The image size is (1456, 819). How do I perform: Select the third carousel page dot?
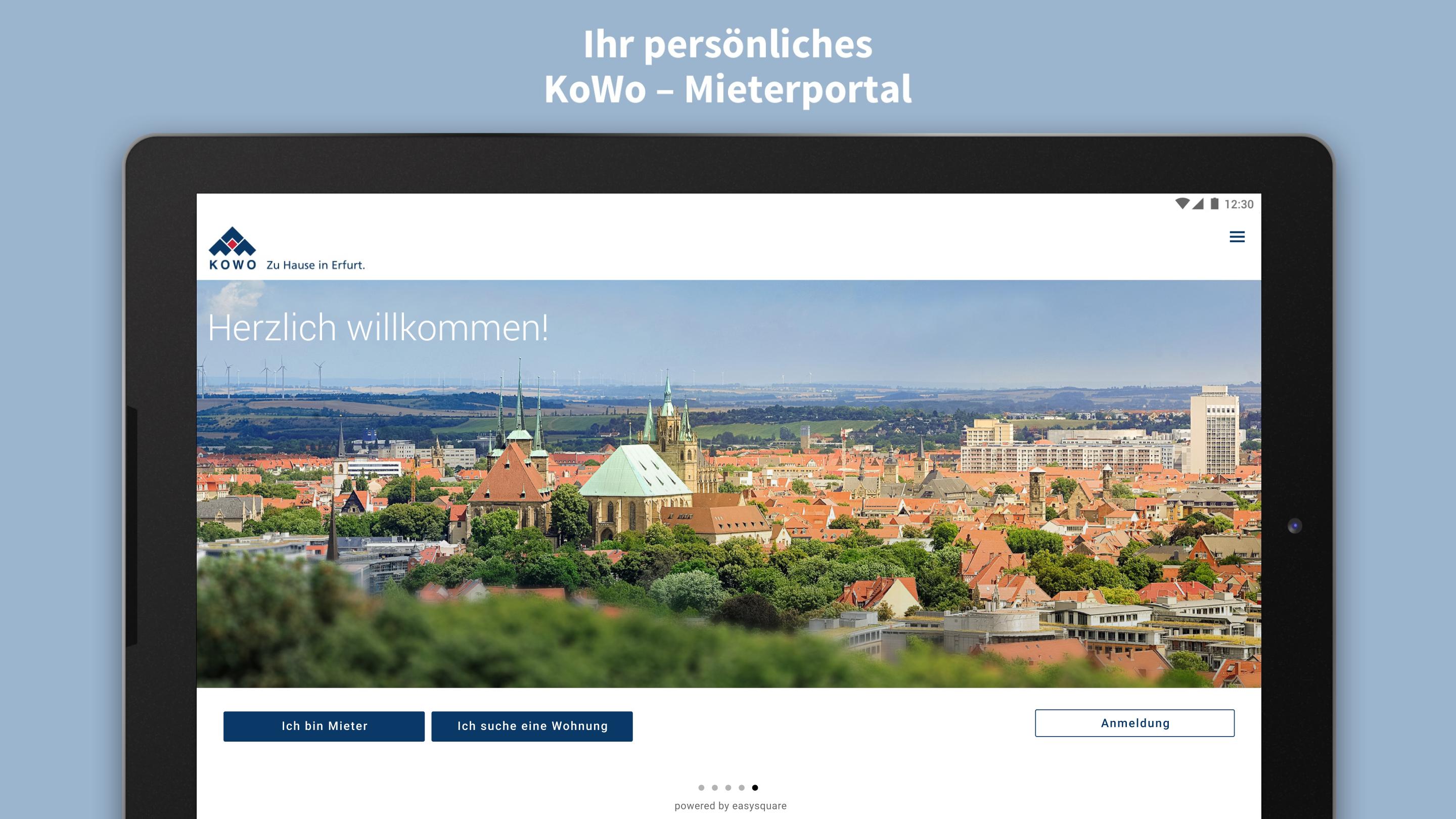(728, 787)
